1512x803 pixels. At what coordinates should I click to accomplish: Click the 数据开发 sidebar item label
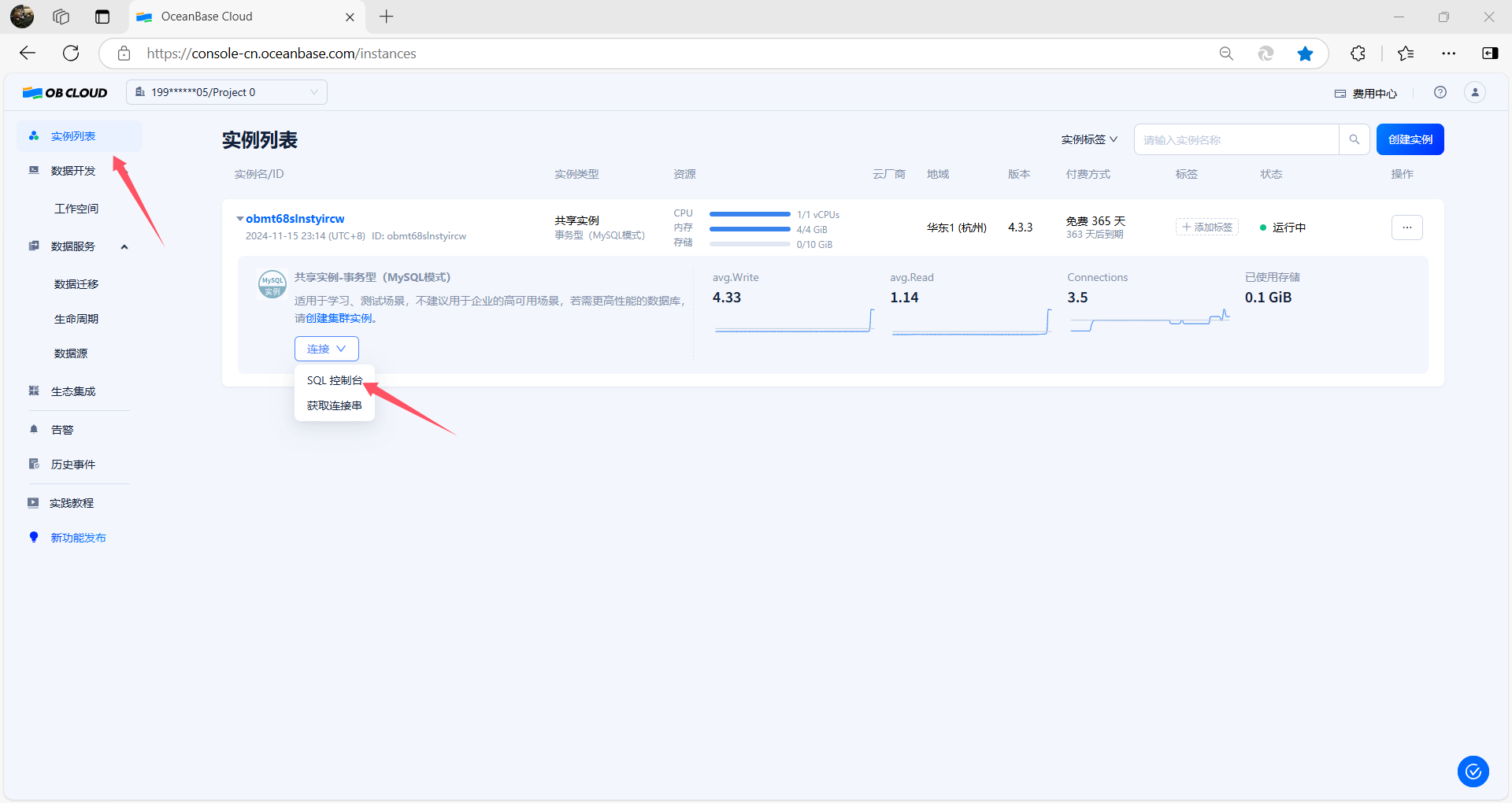(x=73, y=171)
